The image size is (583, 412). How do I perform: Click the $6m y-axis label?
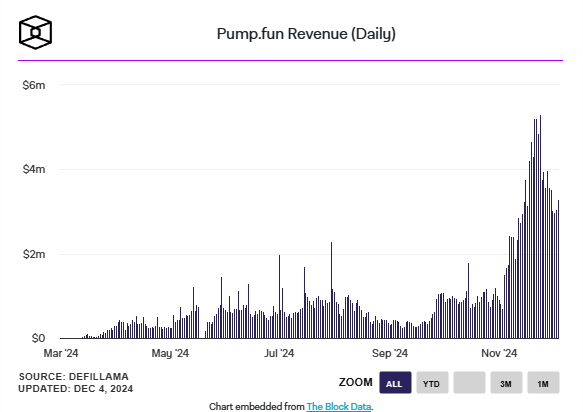34,85
